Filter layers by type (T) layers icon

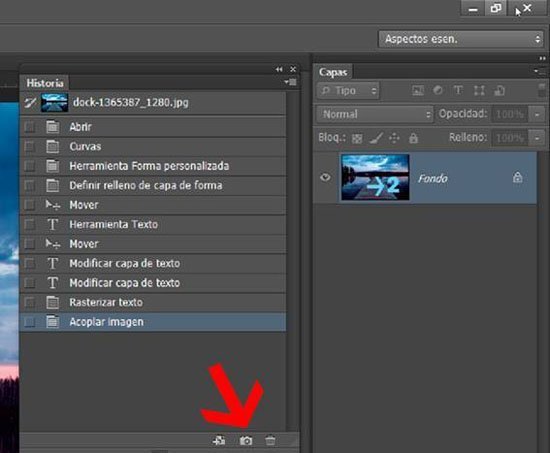(458, 91)
